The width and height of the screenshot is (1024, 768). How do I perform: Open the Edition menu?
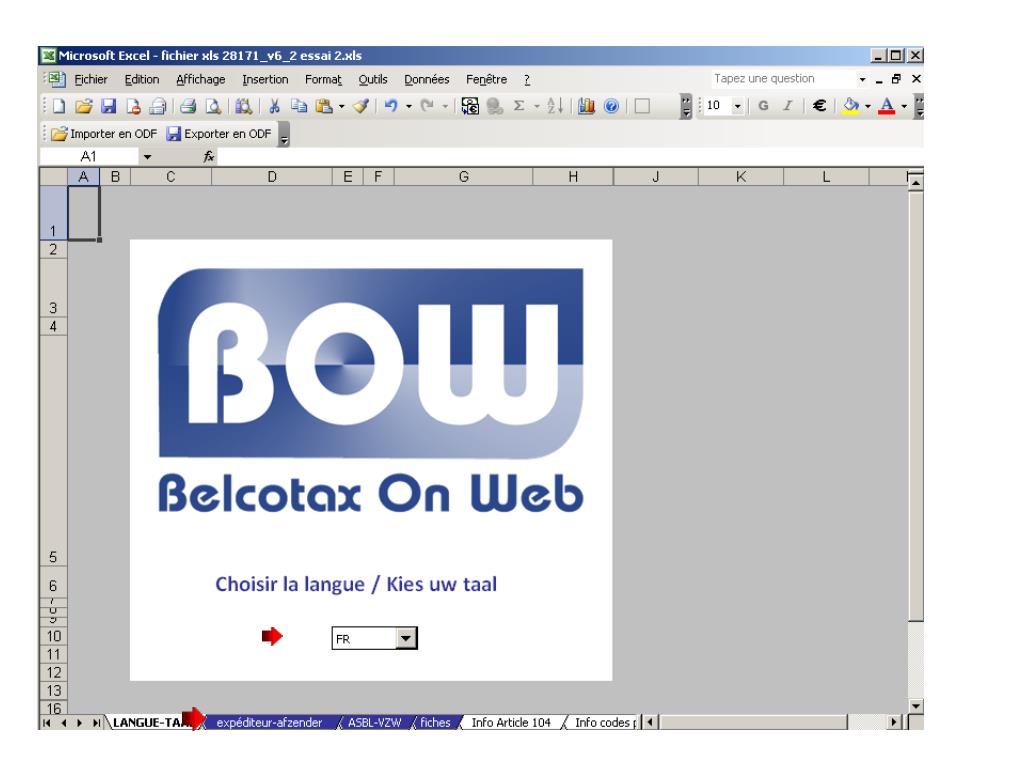click(x=142, y=80)
